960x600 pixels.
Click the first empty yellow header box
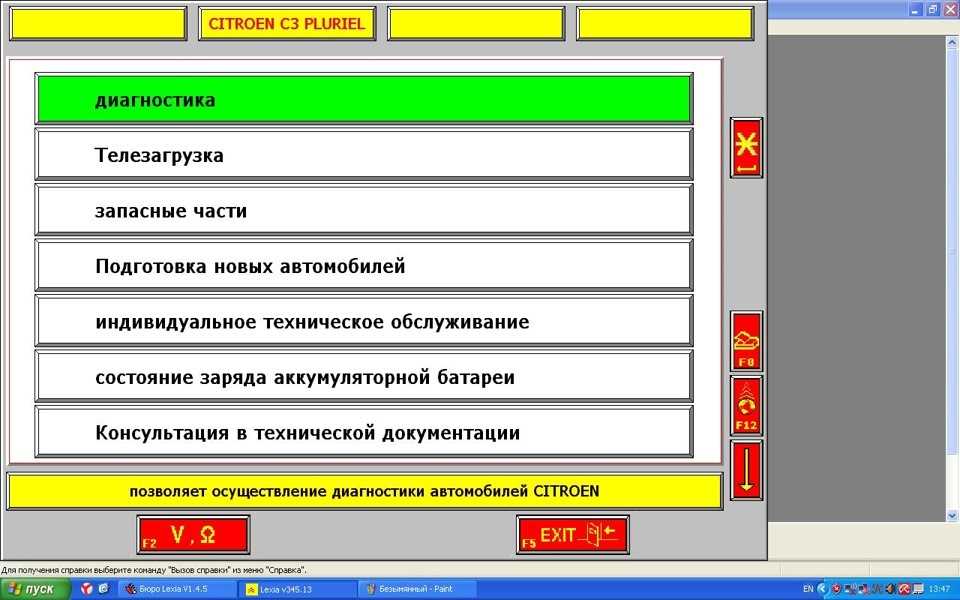98,24
